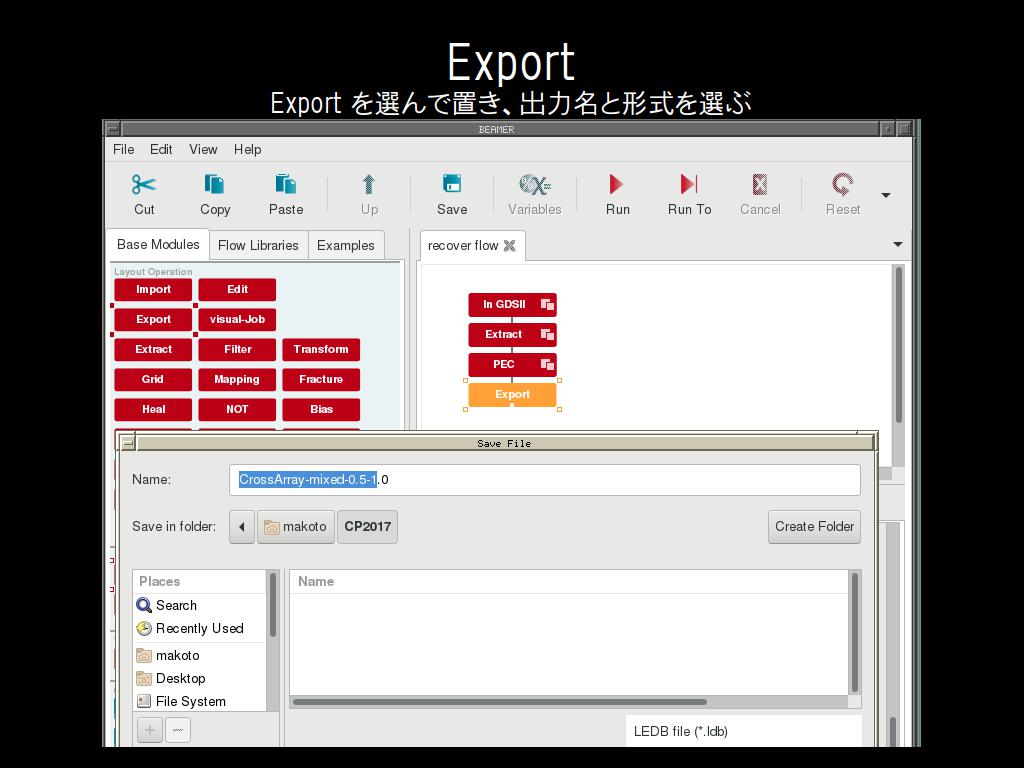The height and width of the screenshot is (768, 1024).
Task: Select the Edit module
Action: [x=237, y=289]
